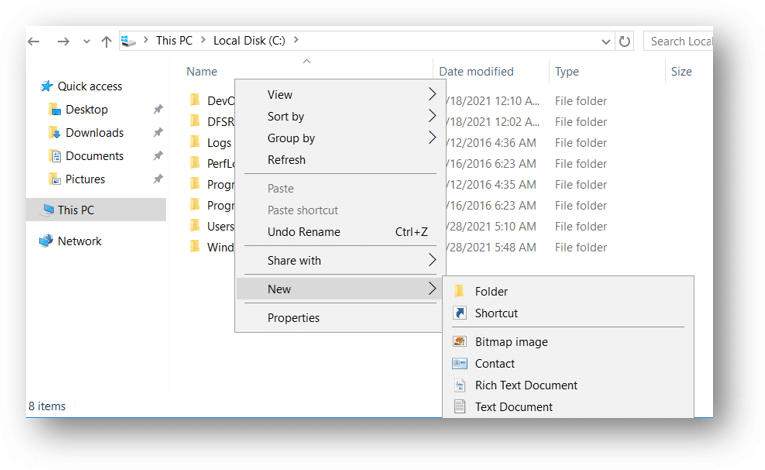
Task: Open the View submenu
Action: pos(339,95)
